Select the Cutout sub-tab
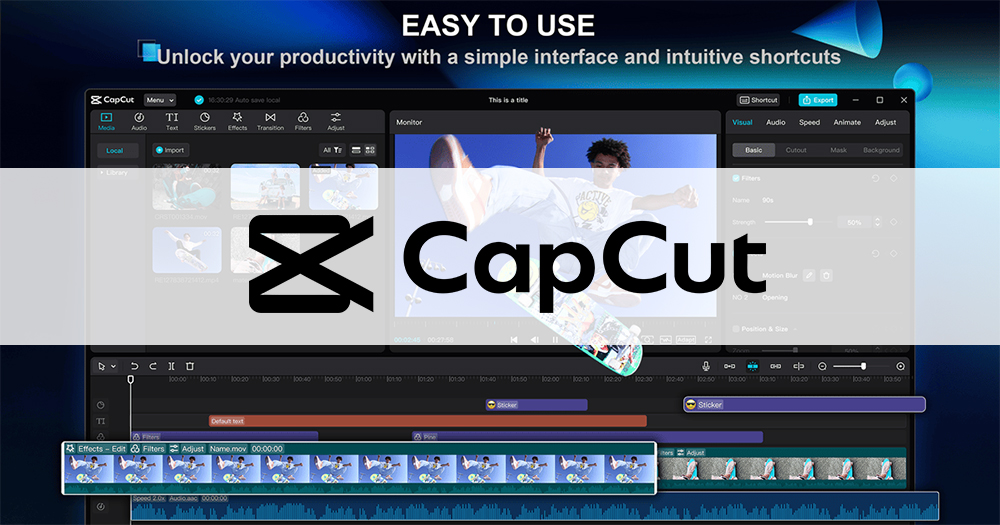 (x=796, y=150)
